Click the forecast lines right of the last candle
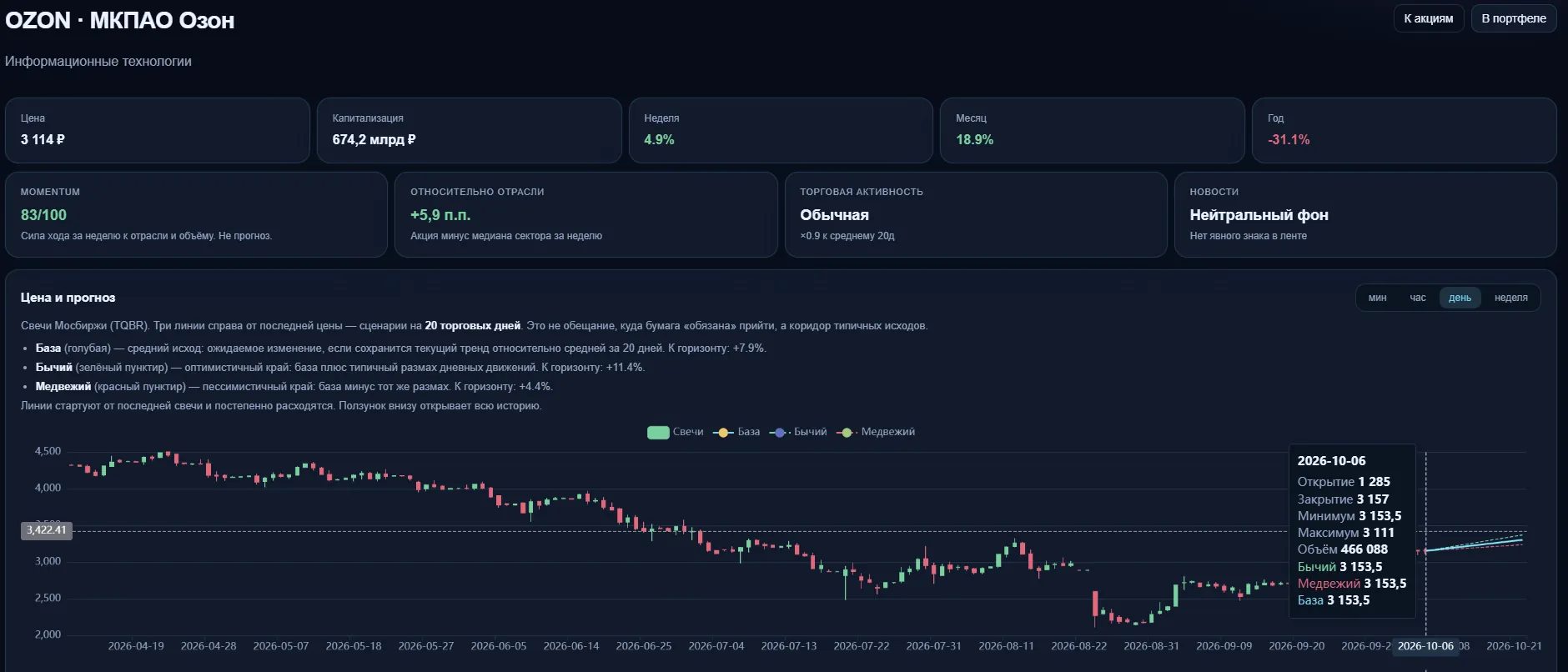Image resolution: width=1568 pixels, height=672 pixels. coord(1475,544)
